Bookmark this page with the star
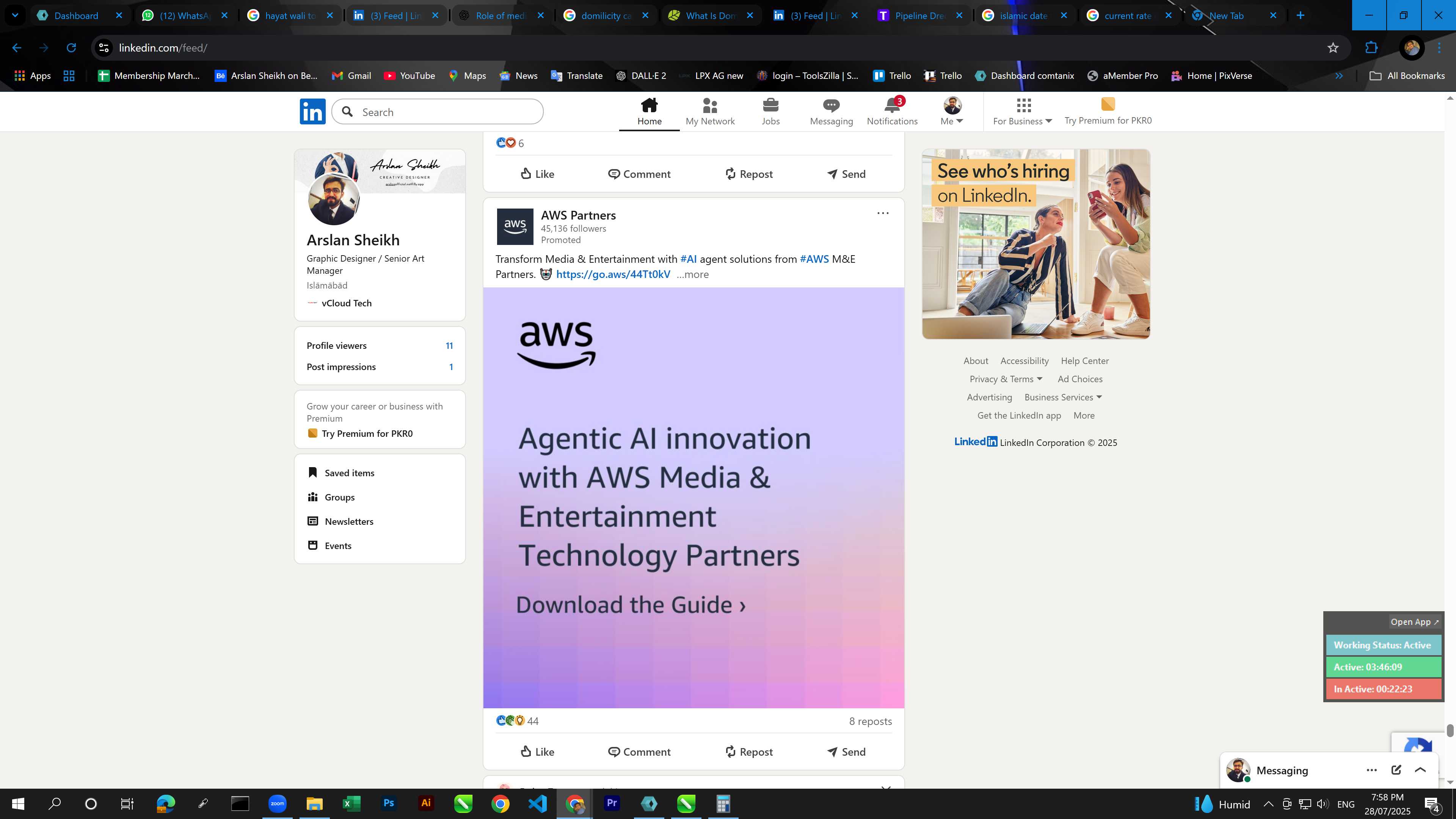This screenshot has width=1456, height=819. click(x=1334, y=48)
